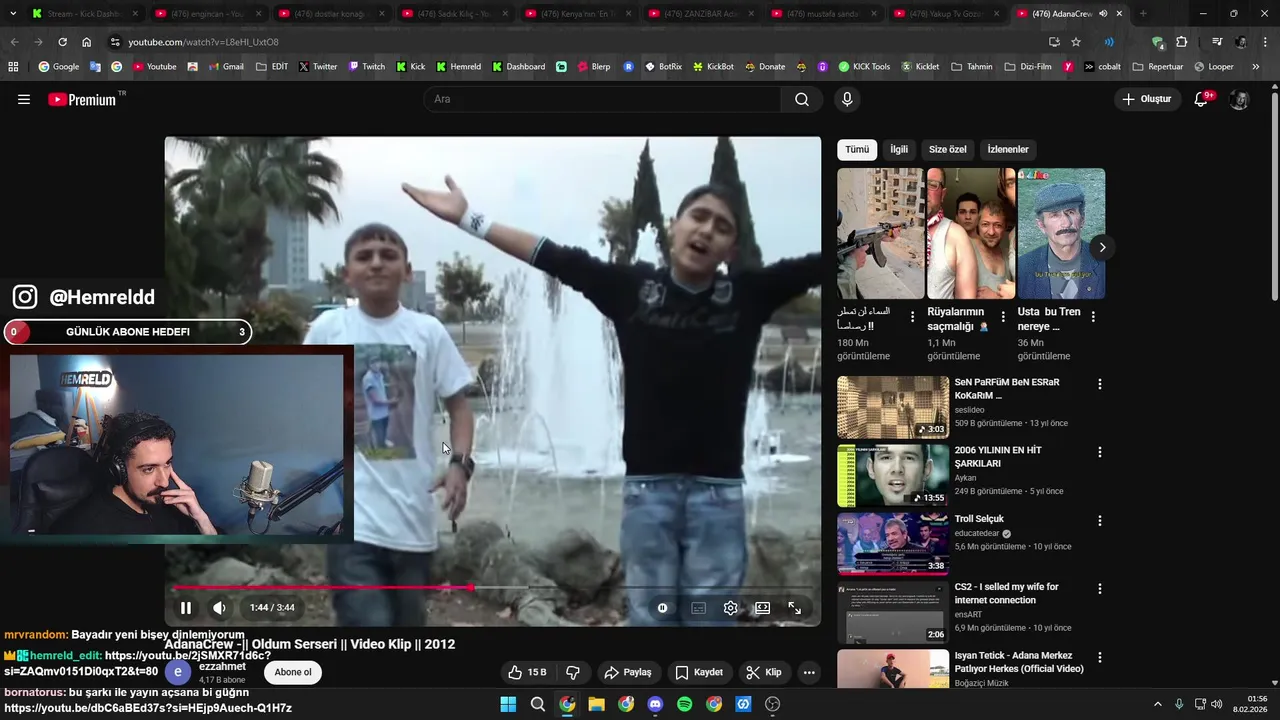Open options for SeN PaRFüM BeN ESRaR video
This screenshot has height=720, width=1280.
coord(1100,384)
